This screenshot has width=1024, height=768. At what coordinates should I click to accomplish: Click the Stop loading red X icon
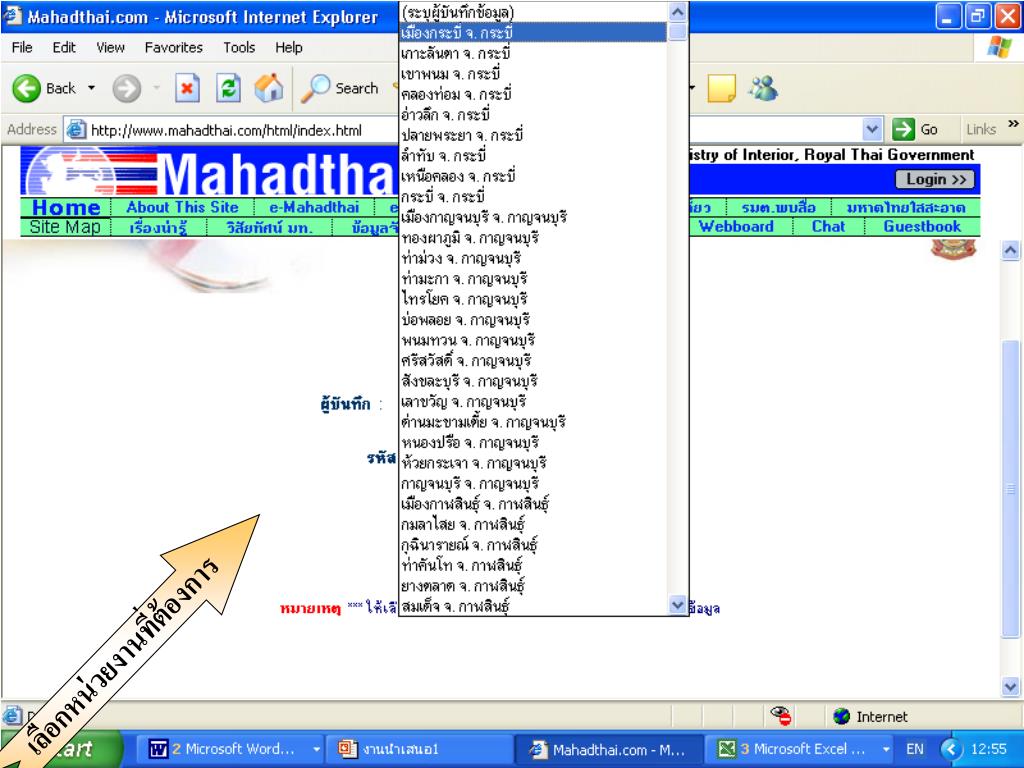point(187,88)
